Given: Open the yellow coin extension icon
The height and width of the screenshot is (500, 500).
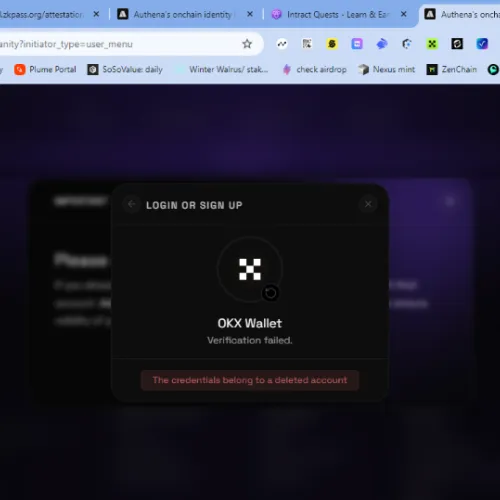Looking at the screenshot, I should 332,44.
